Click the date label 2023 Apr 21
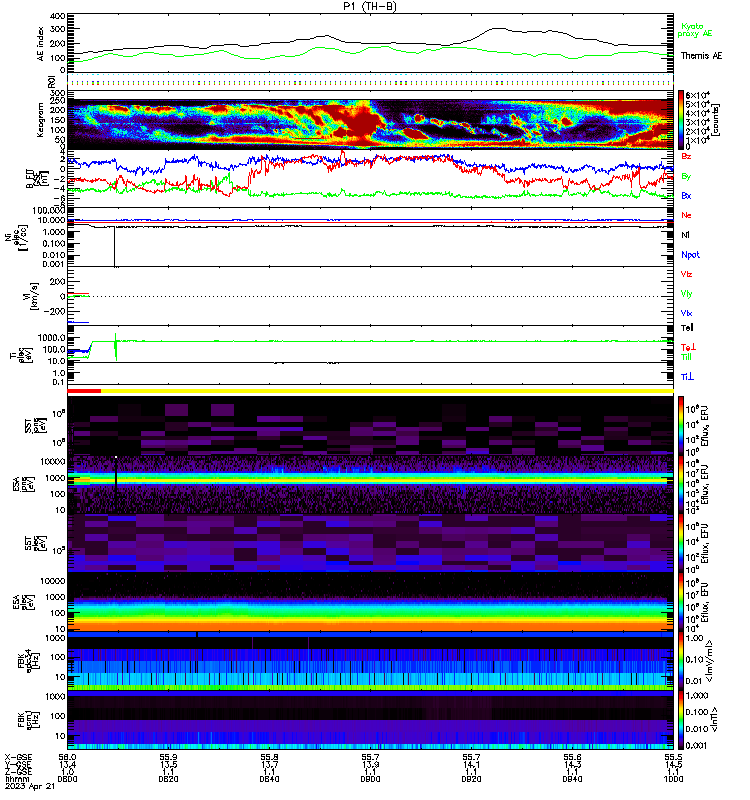 pyautogui.click(x=30, y=786)
